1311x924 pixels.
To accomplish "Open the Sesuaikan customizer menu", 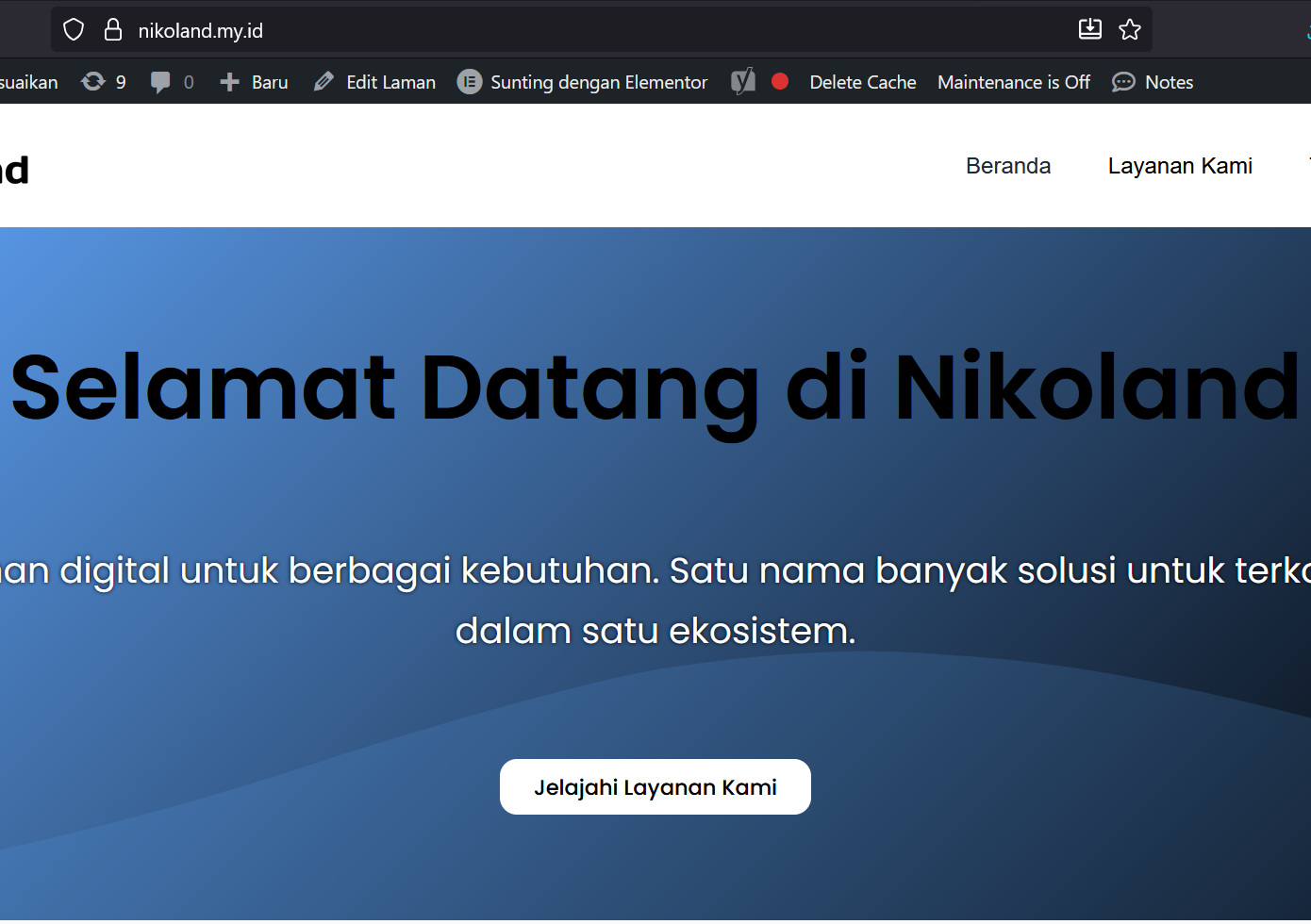I will (29, 82).
